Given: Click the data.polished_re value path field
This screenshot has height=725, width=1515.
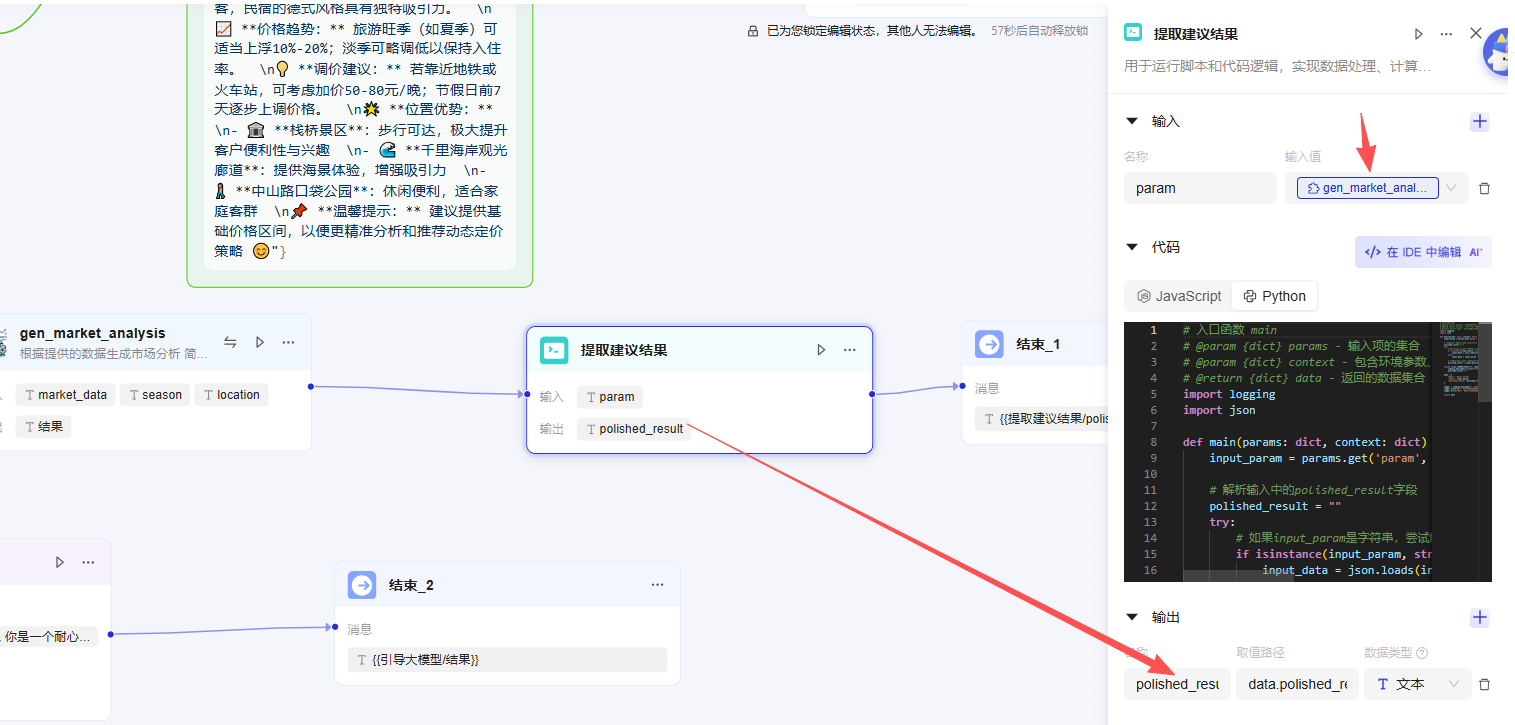Looking at the screenshot, I should click(1297, 684).
